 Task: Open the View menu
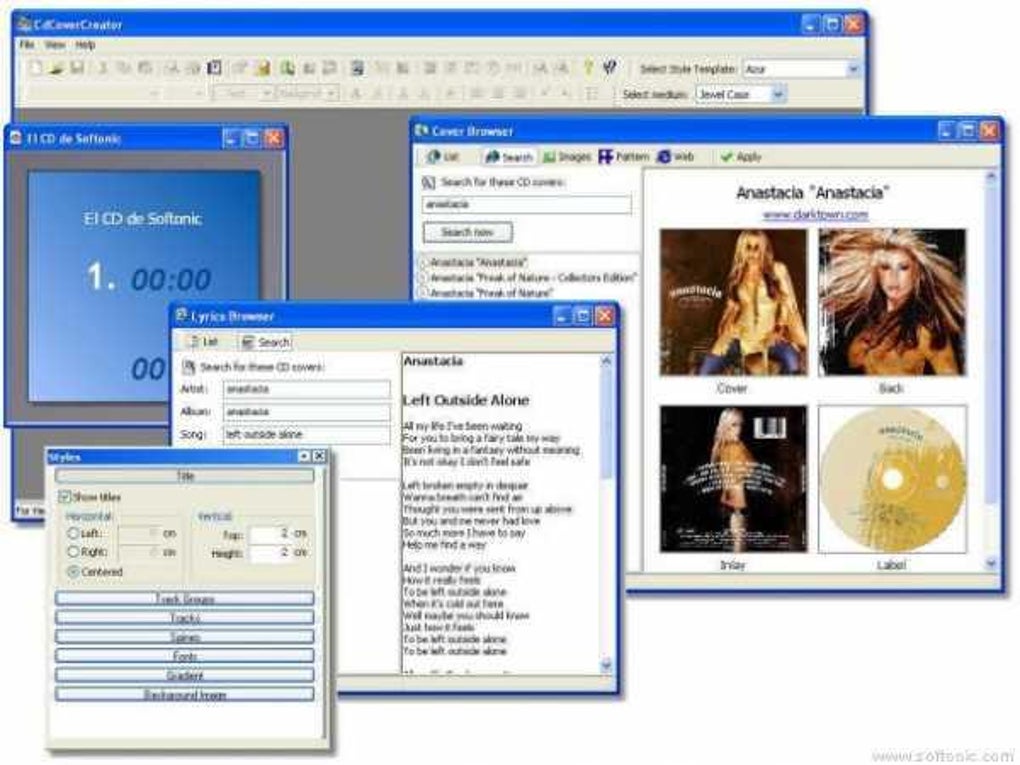pos(55,45)
